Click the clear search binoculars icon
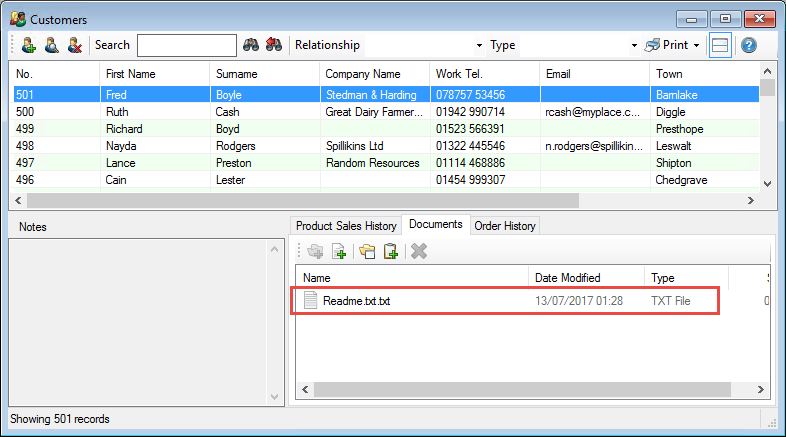Screen dimensions: 786x437 point(274,45)
